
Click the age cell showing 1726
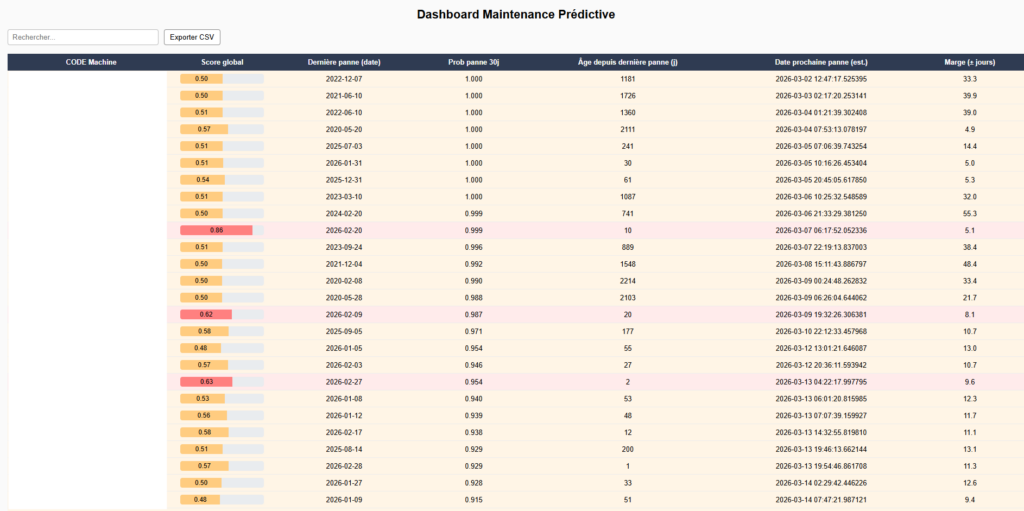(x=628, y=96)
